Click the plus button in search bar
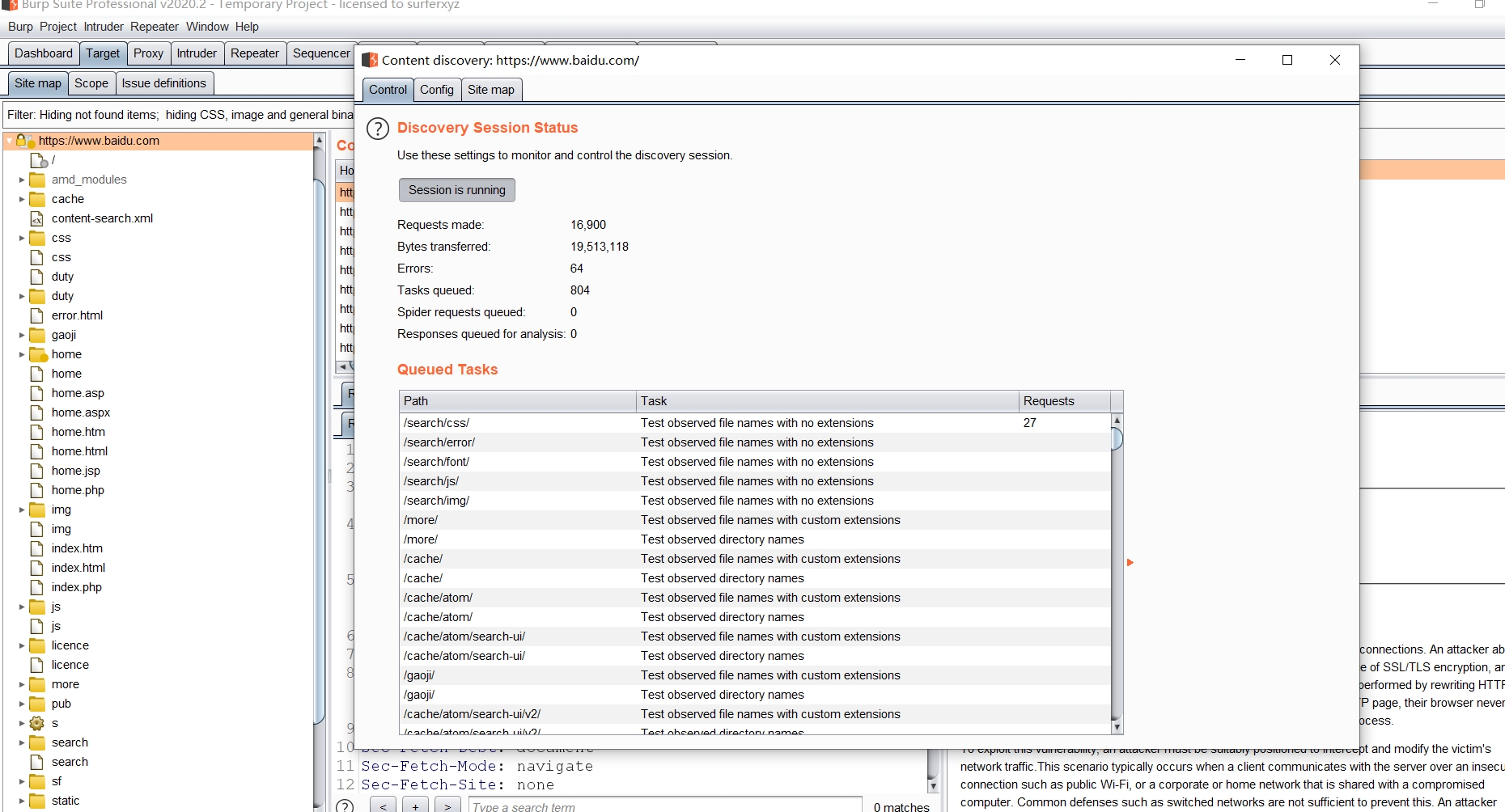1505x812 pixels. click(415, 806)
